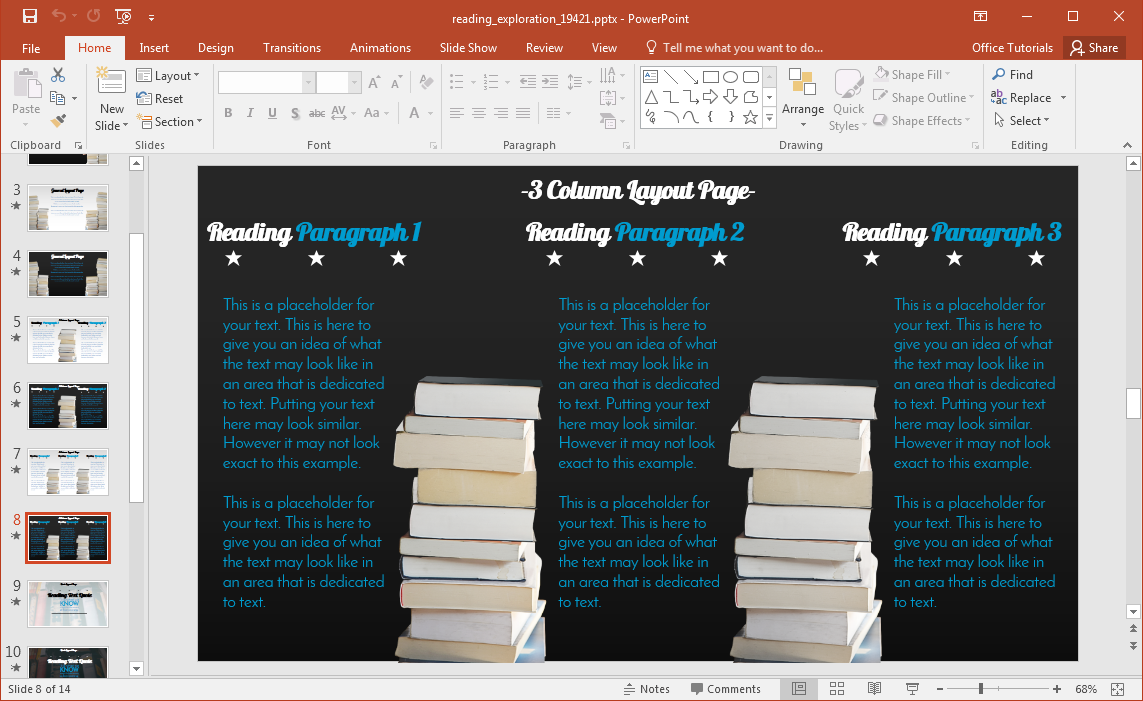Click the Arrange shapes icon
The height and width of the screenshot is (701, 1143).
tap(802, 98)
